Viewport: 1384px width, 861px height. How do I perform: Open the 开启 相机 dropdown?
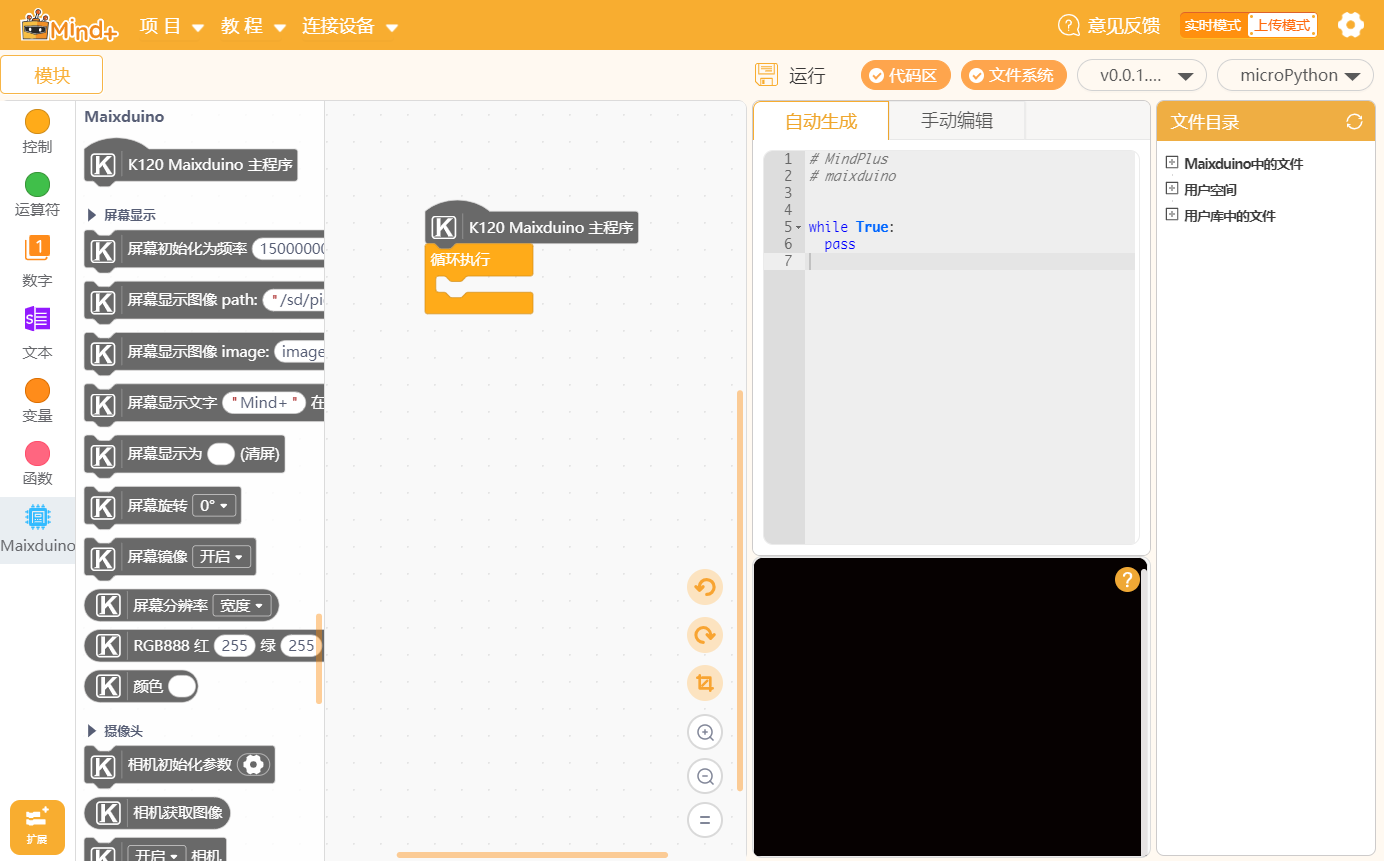point(157,855)
